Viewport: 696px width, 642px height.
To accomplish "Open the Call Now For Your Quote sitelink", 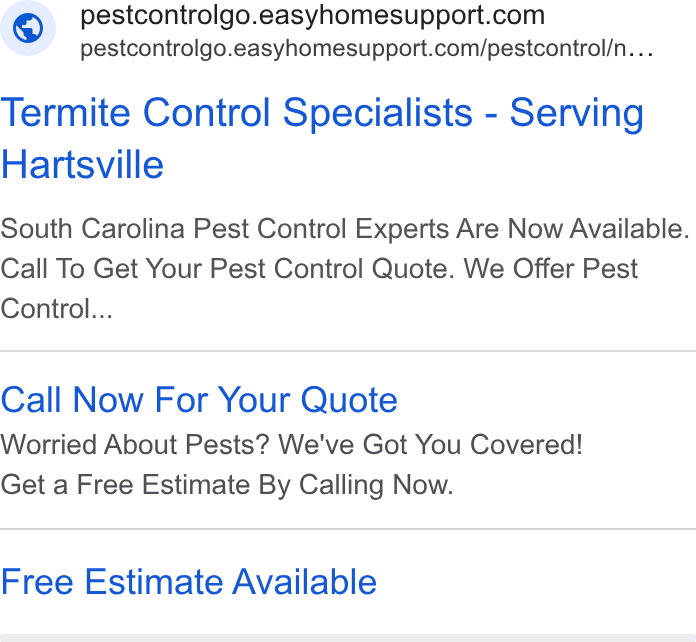I will pyautogui.click(x=199, y=400).
